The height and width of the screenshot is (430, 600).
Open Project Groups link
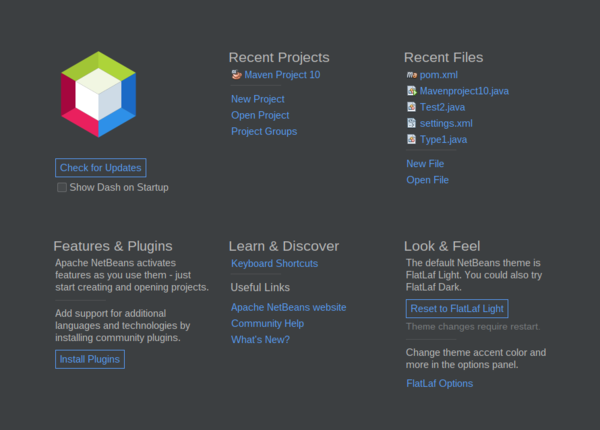click(x=263, y=131)
